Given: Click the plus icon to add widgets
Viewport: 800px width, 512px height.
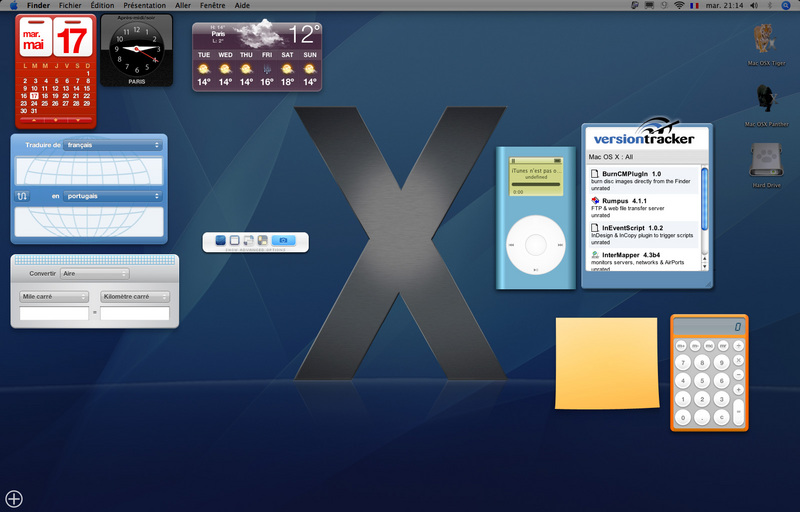Looking at the screenshot, I should pos(14,499).
